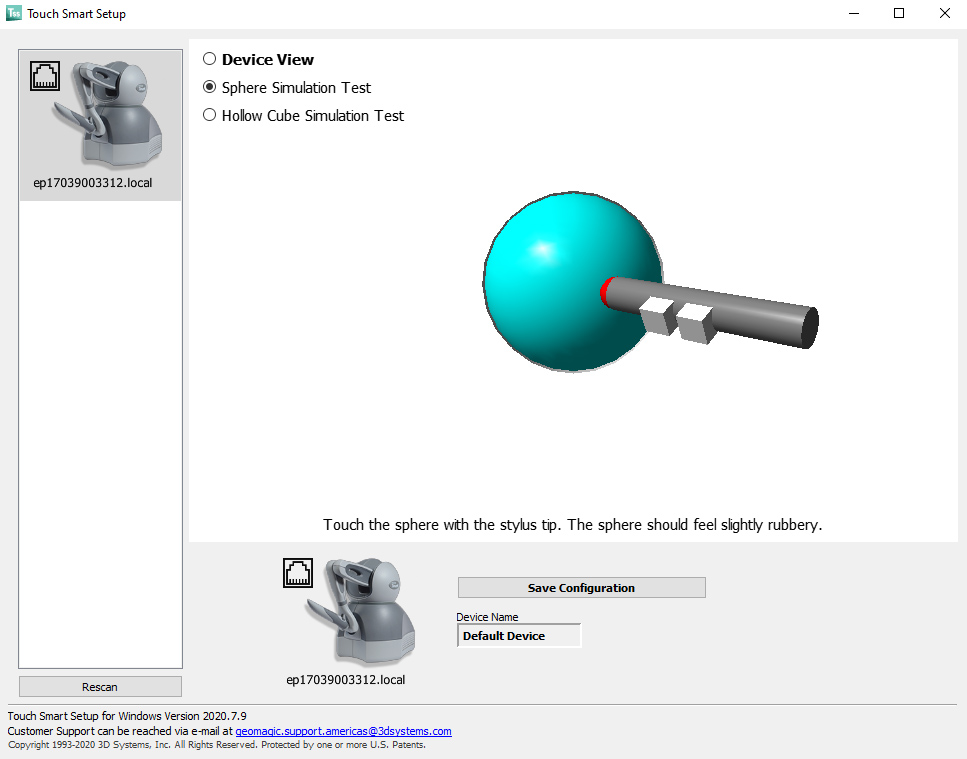Select the Sphere Simulation Test option
This screenshot has height=759, width=967.
(210, 88)
